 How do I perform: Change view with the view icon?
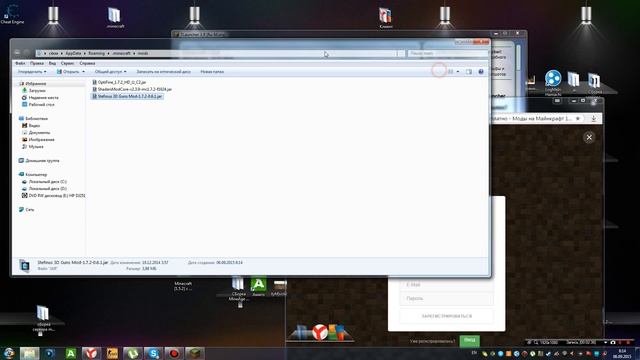click(450, 72)
